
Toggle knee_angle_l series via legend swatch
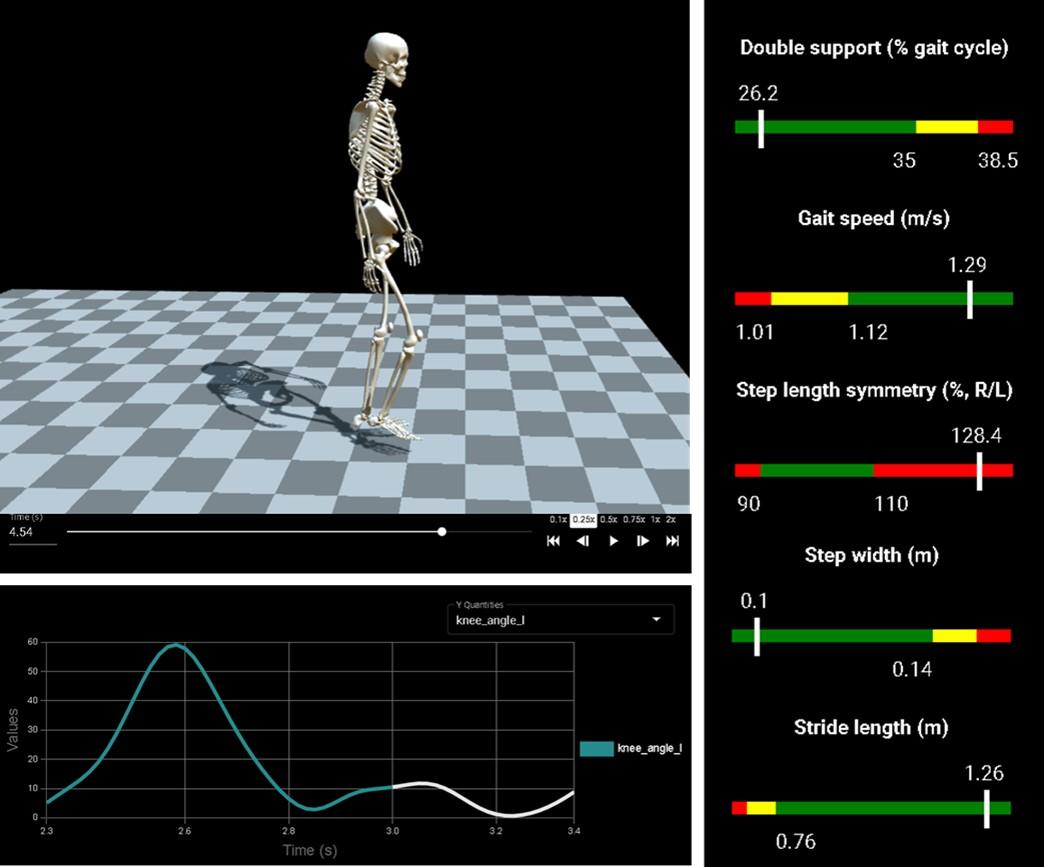(596, 748)
